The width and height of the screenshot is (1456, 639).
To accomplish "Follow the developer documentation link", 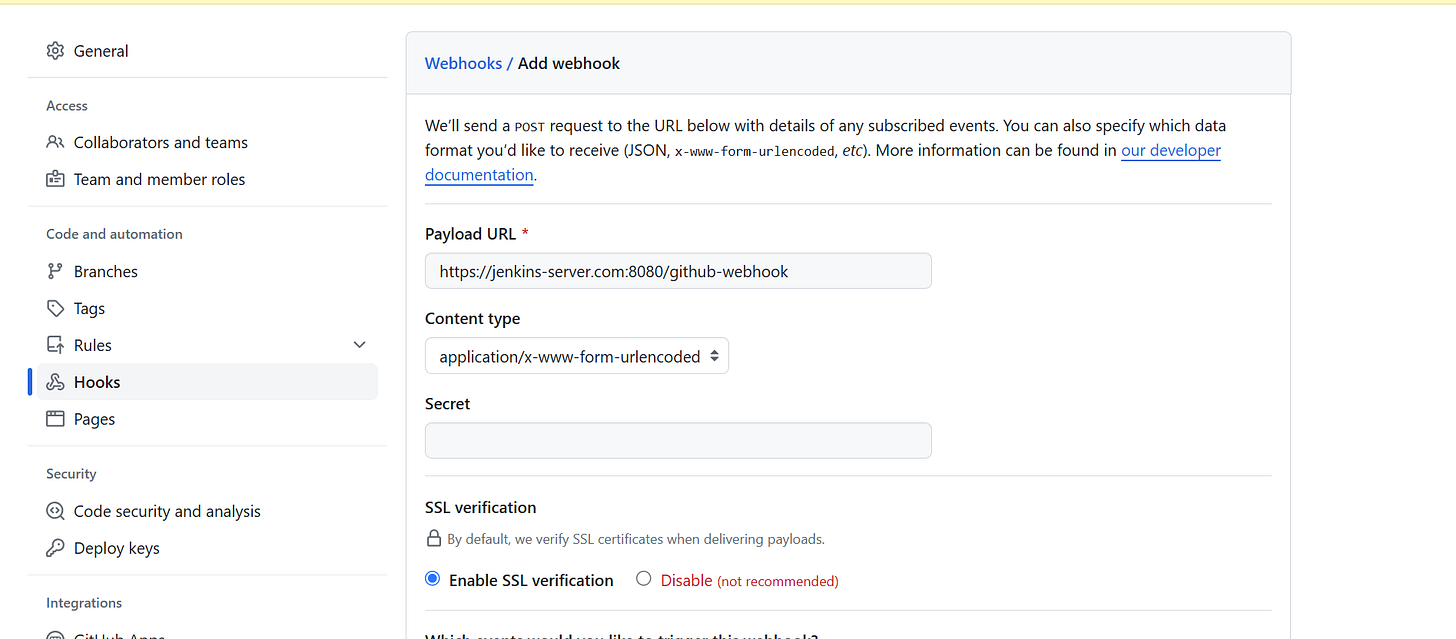I will 1170,150.
